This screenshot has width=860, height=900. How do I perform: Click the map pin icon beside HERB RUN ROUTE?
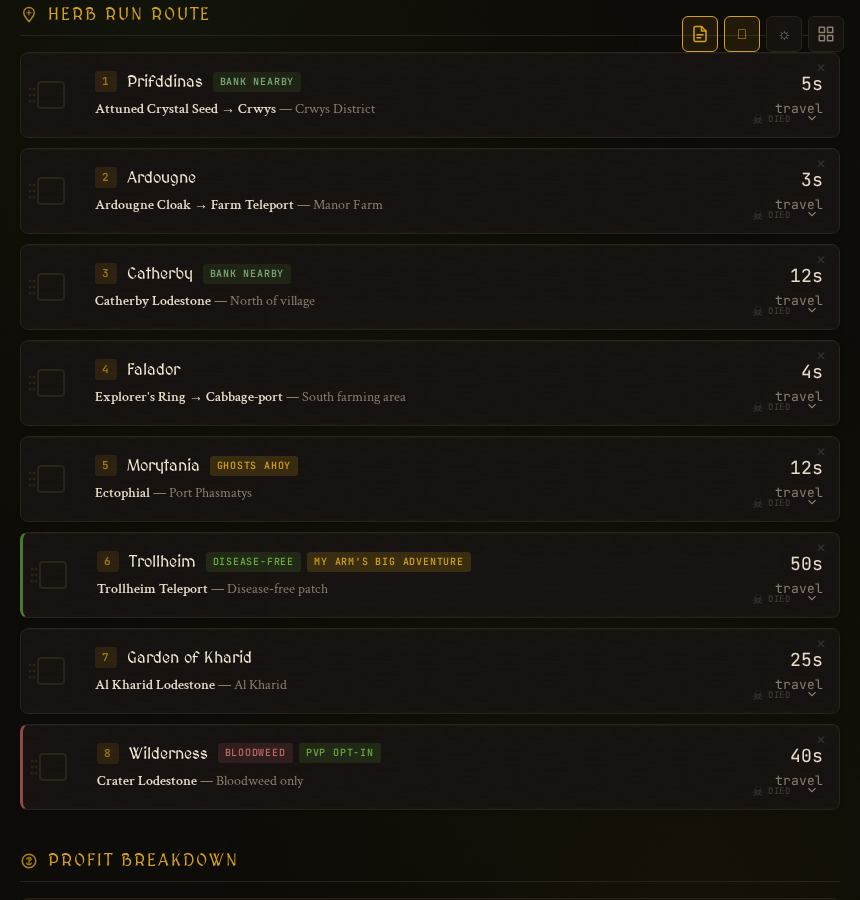[x=27, y=14]
